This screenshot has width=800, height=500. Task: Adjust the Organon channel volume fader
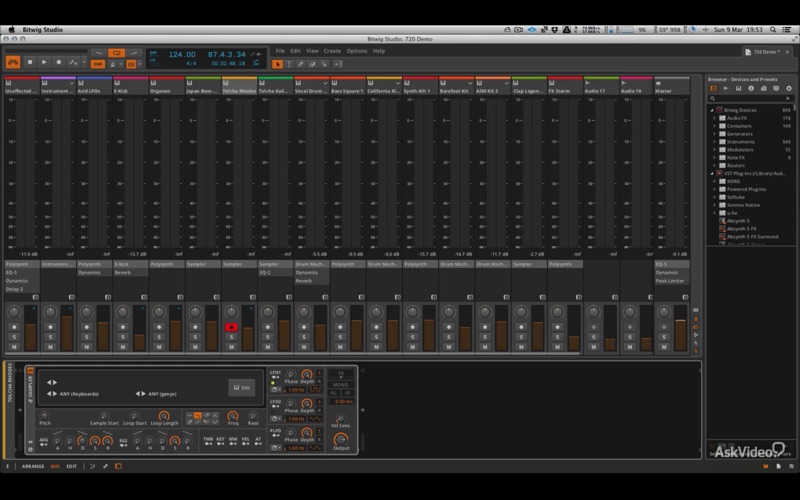pyautogui.click(x=176, y=328)
